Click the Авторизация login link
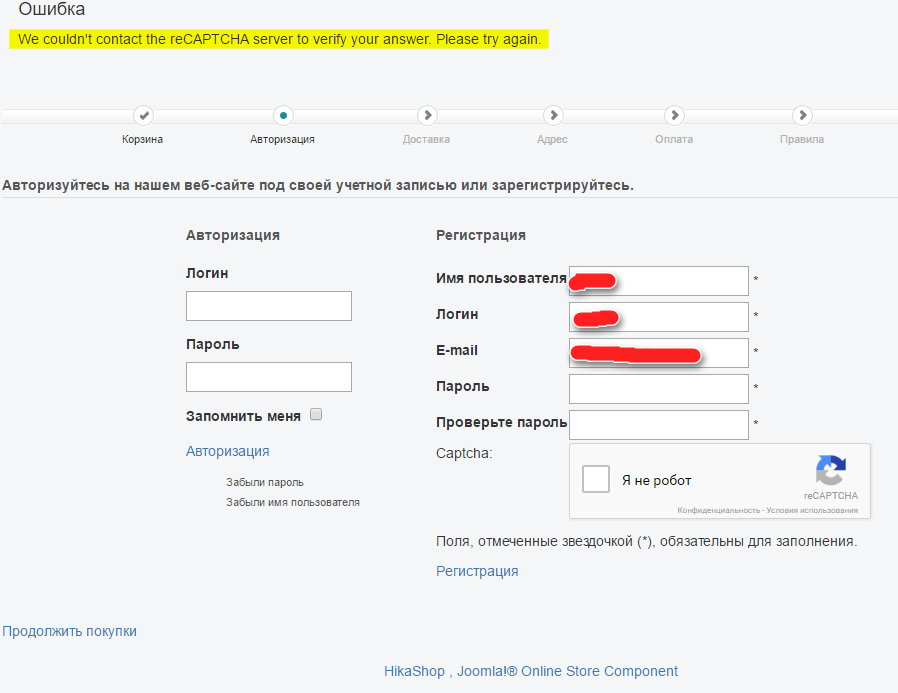The width and height of the screenshot is (898, 693). 227,451
